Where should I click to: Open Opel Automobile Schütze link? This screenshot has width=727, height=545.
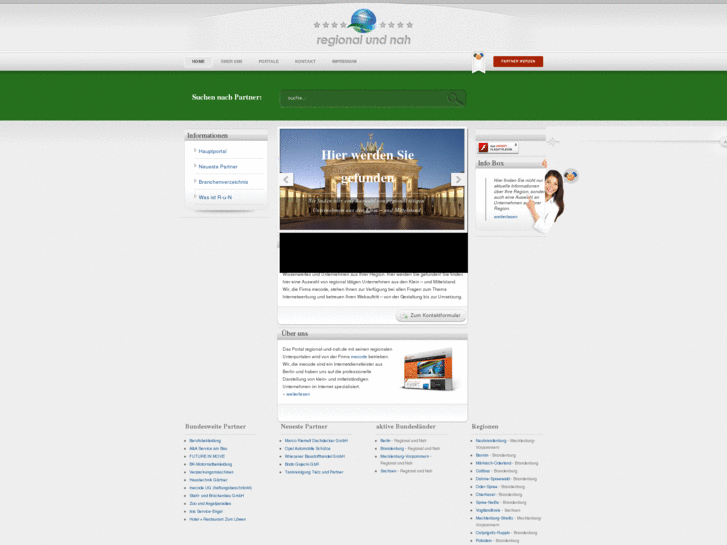point(307,449)
